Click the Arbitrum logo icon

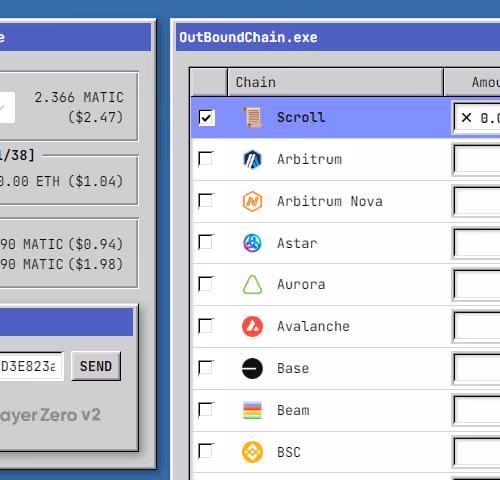point(252,159)
